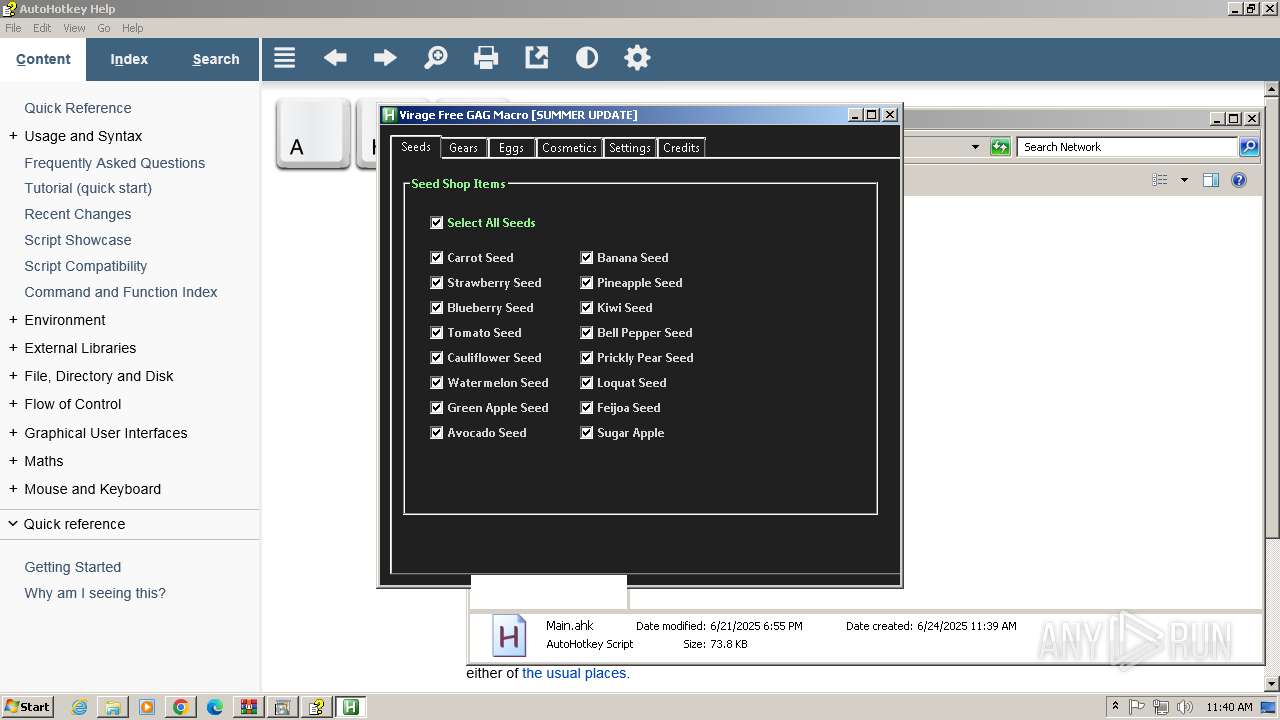Toggle Blueberry Seed checkbox
The width and height of the screenshot is (1280, 720).
tap(436, 308)
